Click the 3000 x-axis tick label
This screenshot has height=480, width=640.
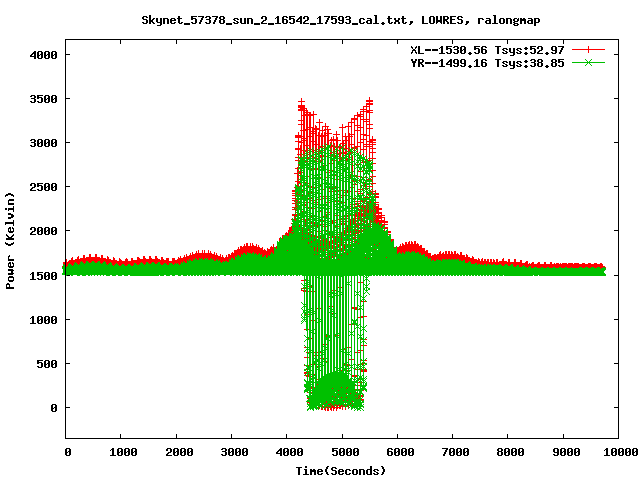coord(234,452)
